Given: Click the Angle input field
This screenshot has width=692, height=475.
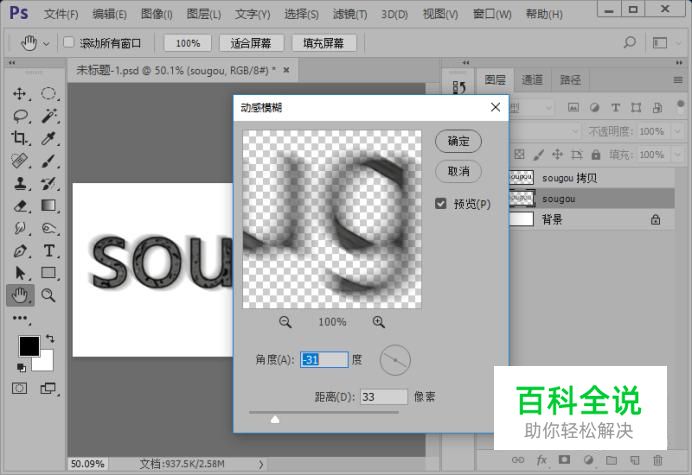Looking at the screenshot, I should [x=324, y=360].
